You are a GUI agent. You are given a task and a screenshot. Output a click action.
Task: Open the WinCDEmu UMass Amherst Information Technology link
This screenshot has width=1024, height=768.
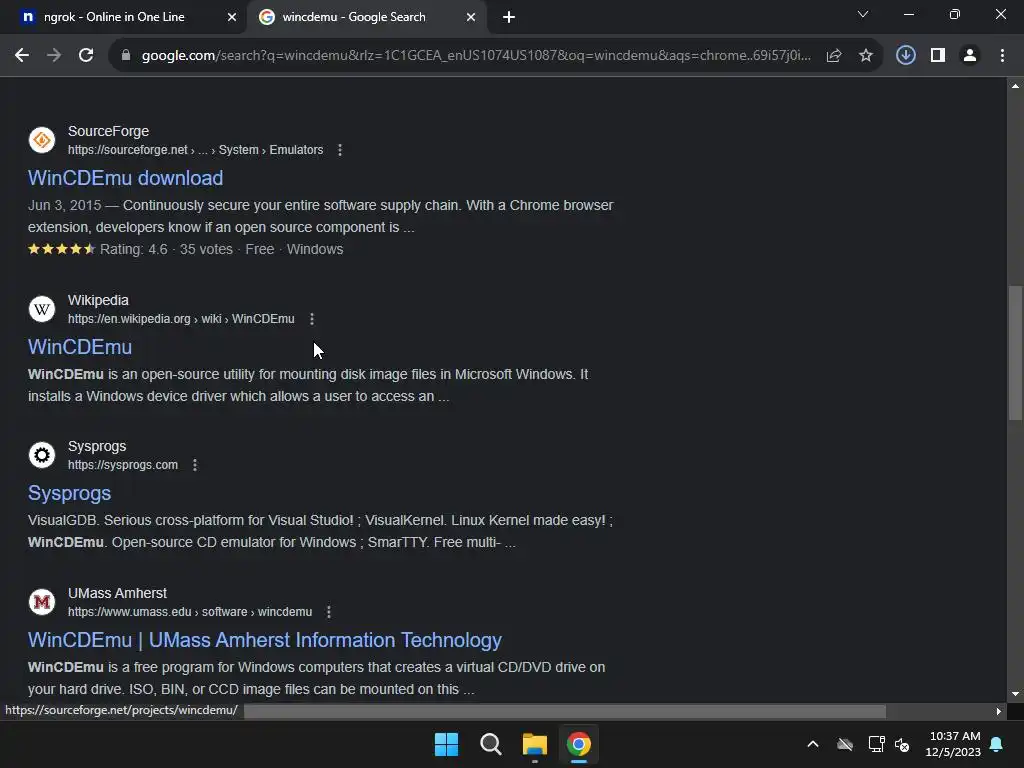point(264,640)
